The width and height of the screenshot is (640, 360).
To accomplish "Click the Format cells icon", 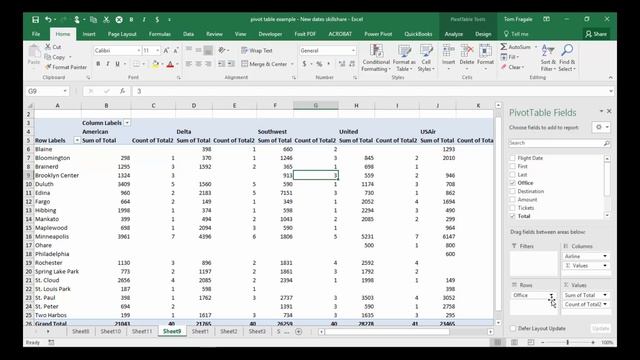I will coord(485,51).
